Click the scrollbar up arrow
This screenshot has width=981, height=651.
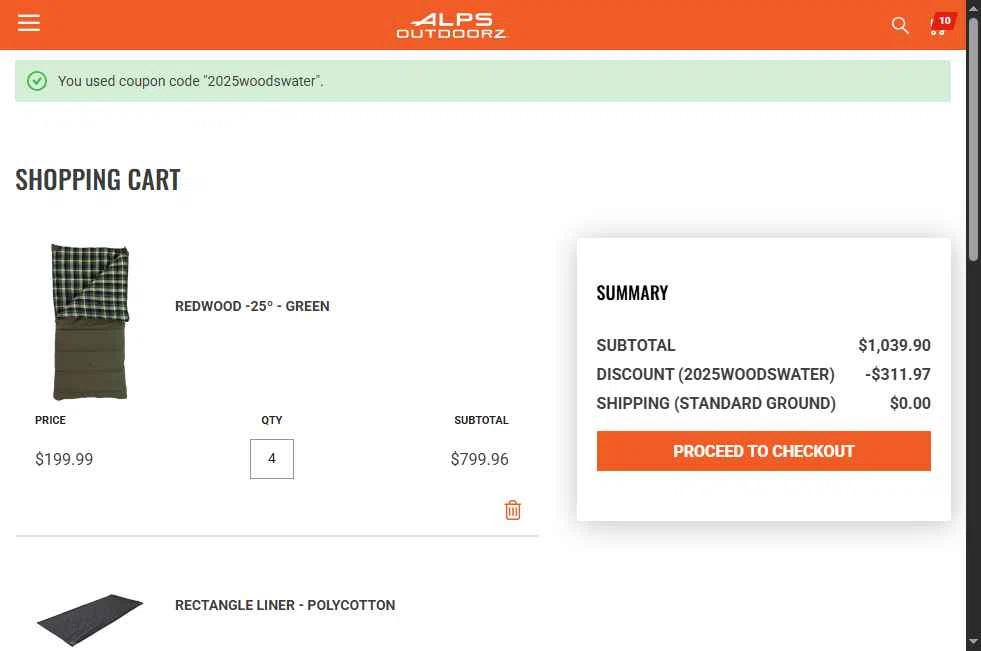click(973, 8)
